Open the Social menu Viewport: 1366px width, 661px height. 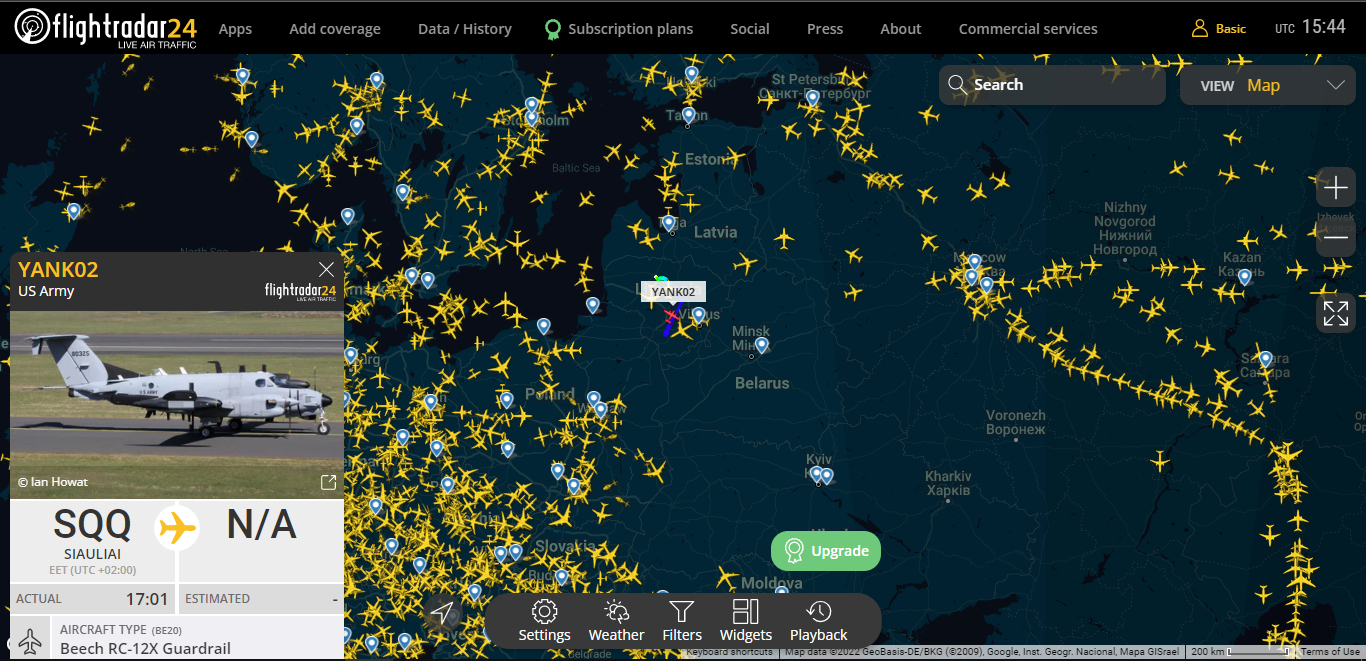750,29
